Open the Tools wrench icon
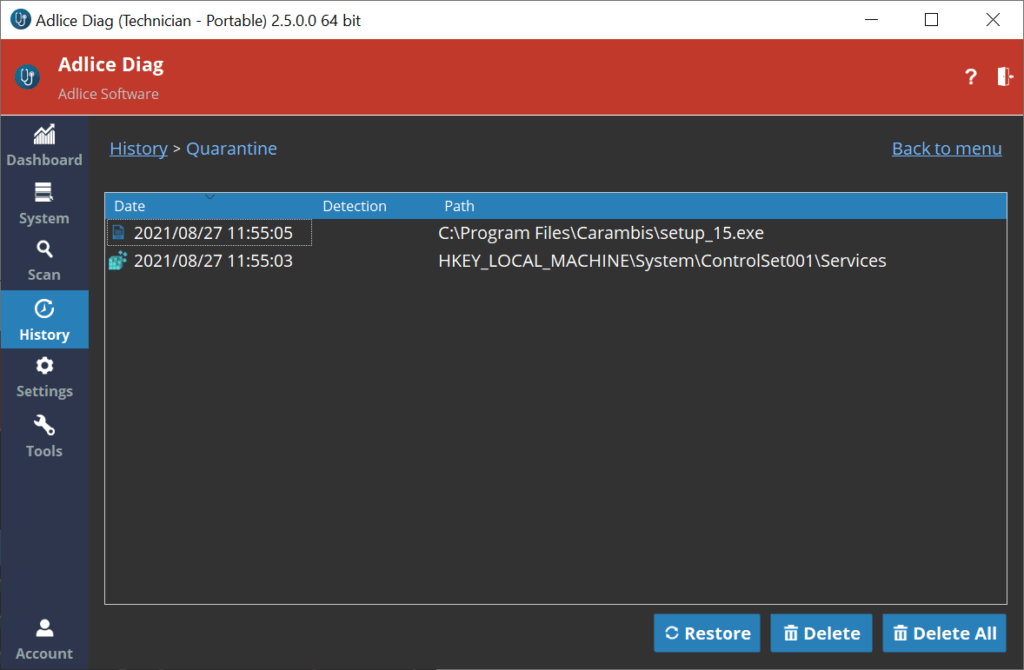The image size is (1024, 670). (44, 425)
